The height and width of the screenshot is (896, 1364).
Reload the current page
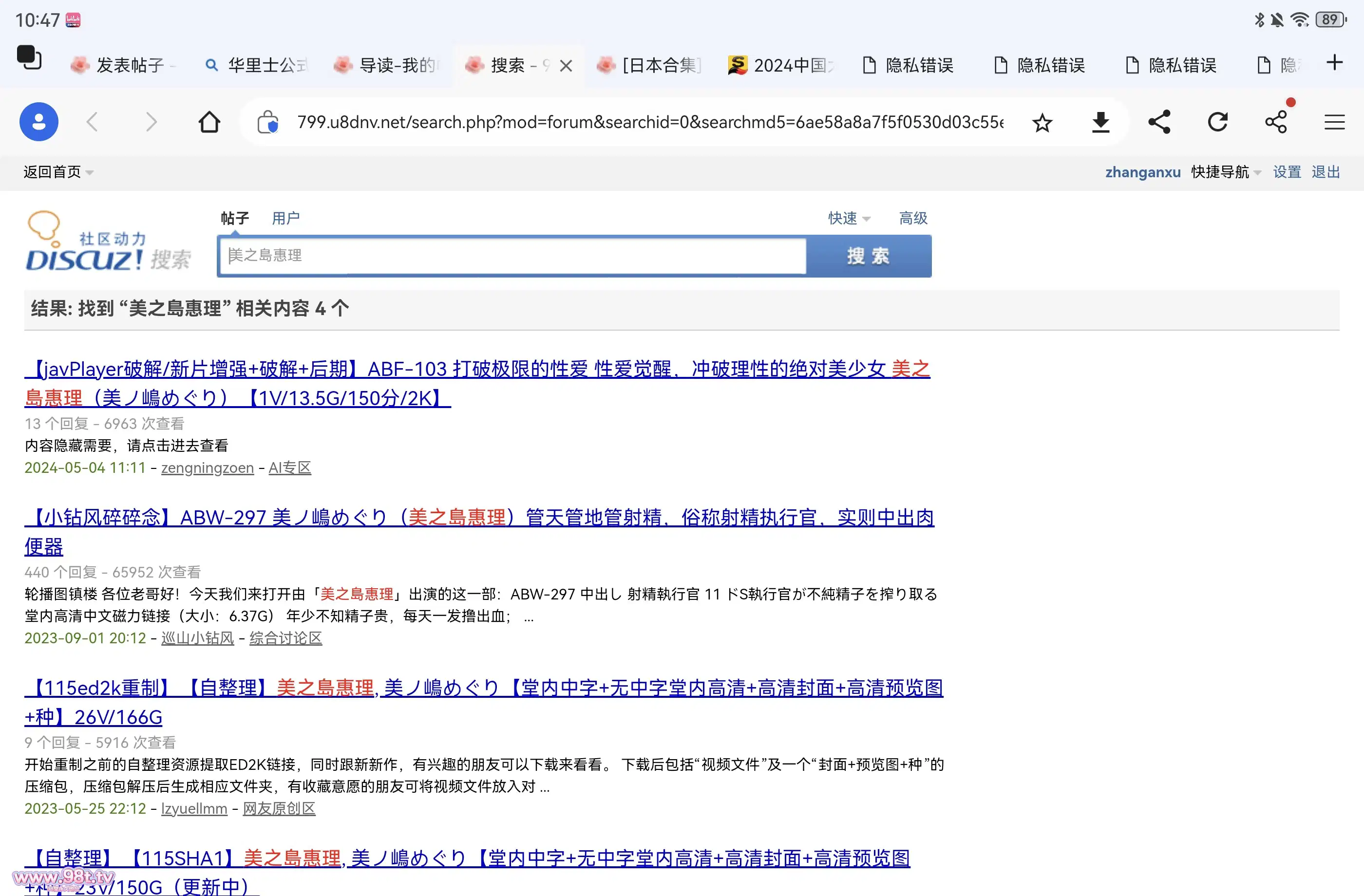click(1218, 122)
